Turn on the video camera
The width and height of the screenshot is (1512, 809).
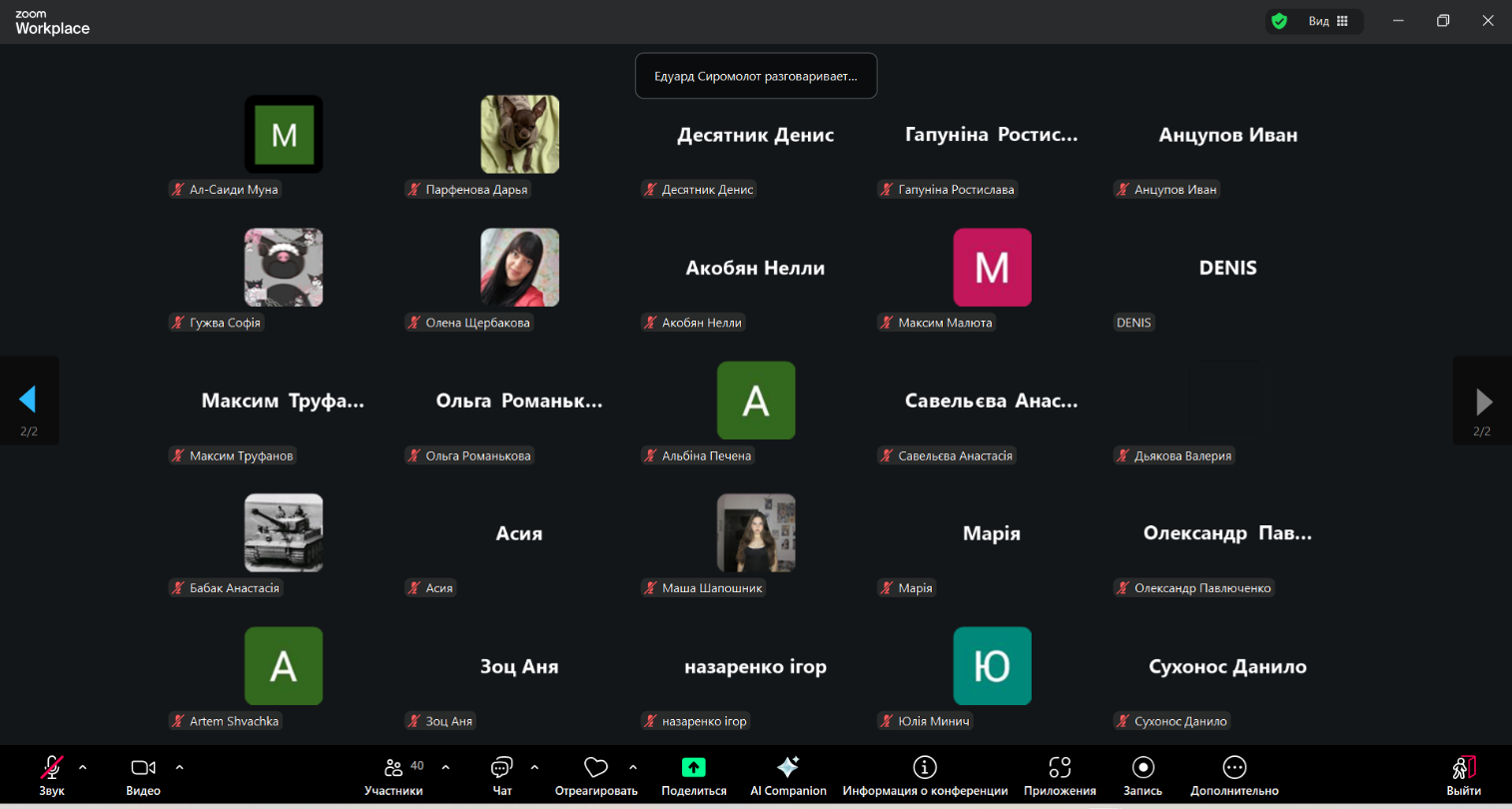[x=143, y=768]
